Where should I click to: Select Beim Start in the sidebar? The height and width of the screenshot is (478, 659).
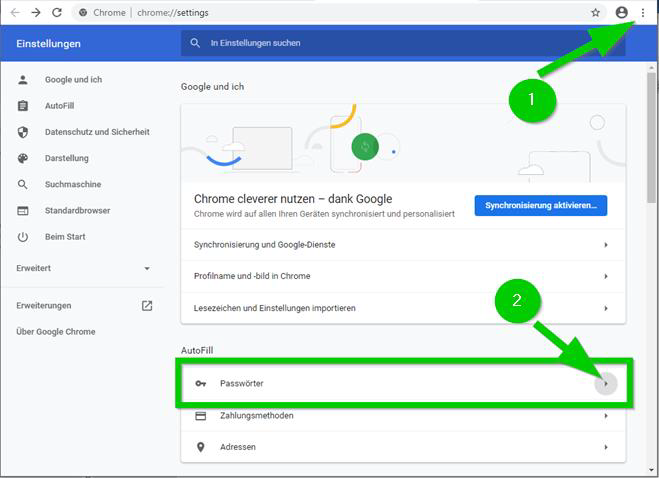tap(65, 237)
